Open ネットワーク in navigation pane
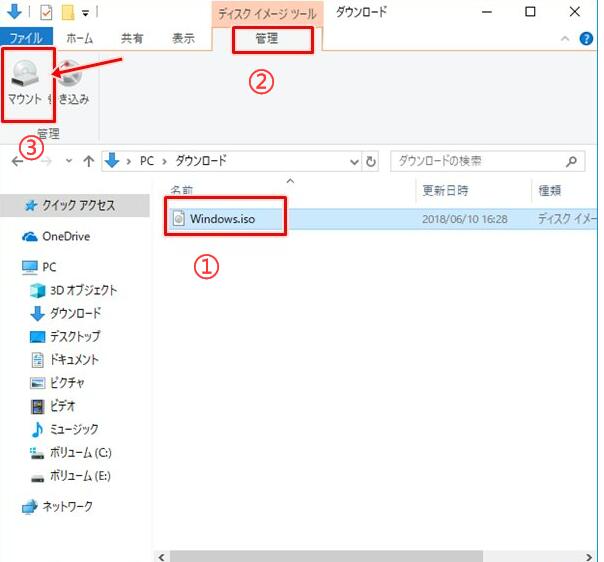 tap(57, 507)
